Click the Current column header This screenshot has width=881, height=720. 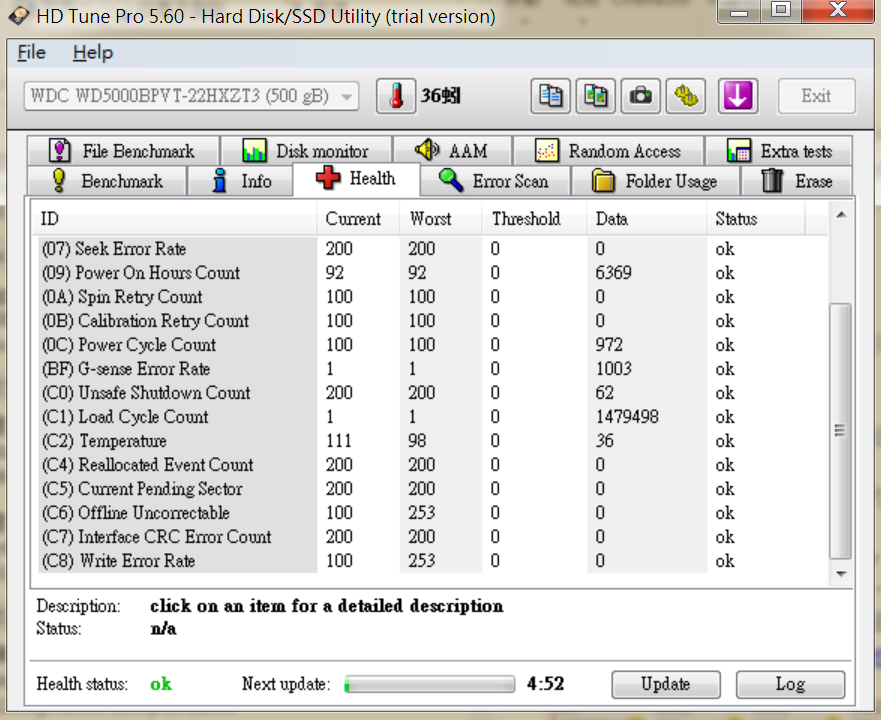click(x=358, y=219)
